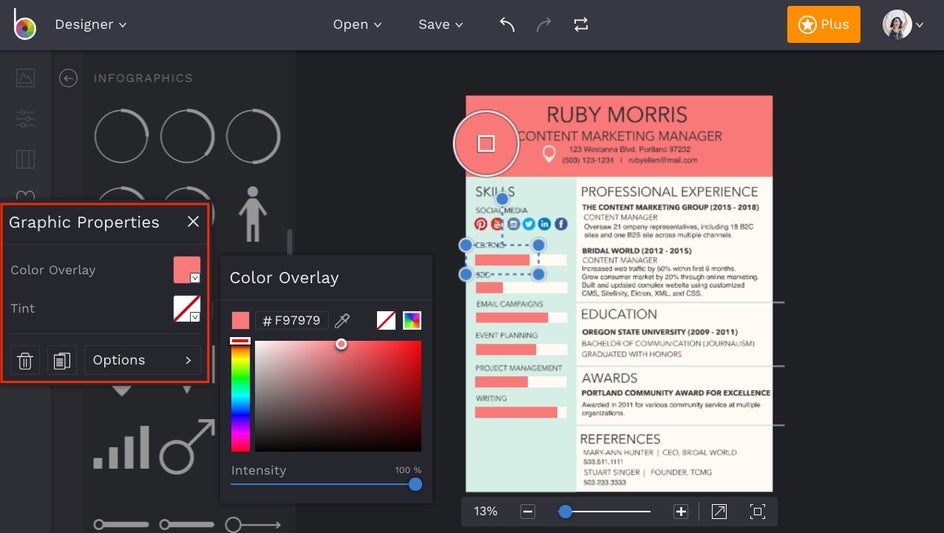Click the AWARDS heading on resume

(609, 378)
